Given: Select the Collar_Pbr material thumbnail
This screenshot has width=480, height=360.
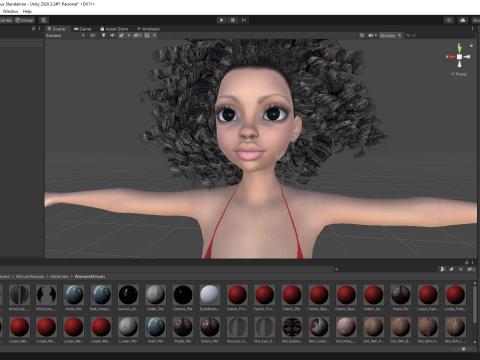Looking at the screenshot, I should 156,295.
